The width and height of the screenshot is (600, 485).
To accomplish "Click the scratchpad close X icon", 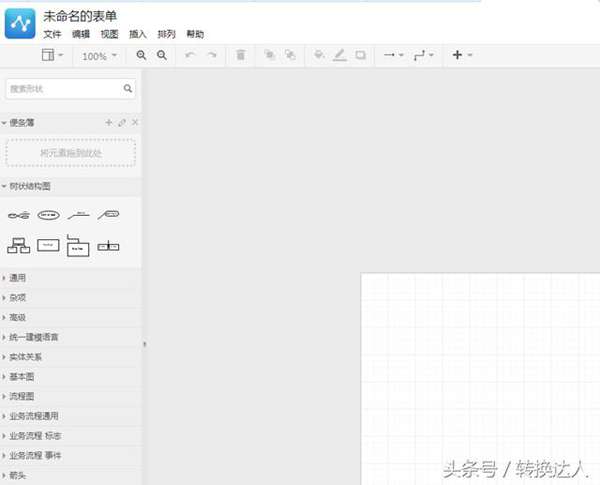I will coord(135,122).
